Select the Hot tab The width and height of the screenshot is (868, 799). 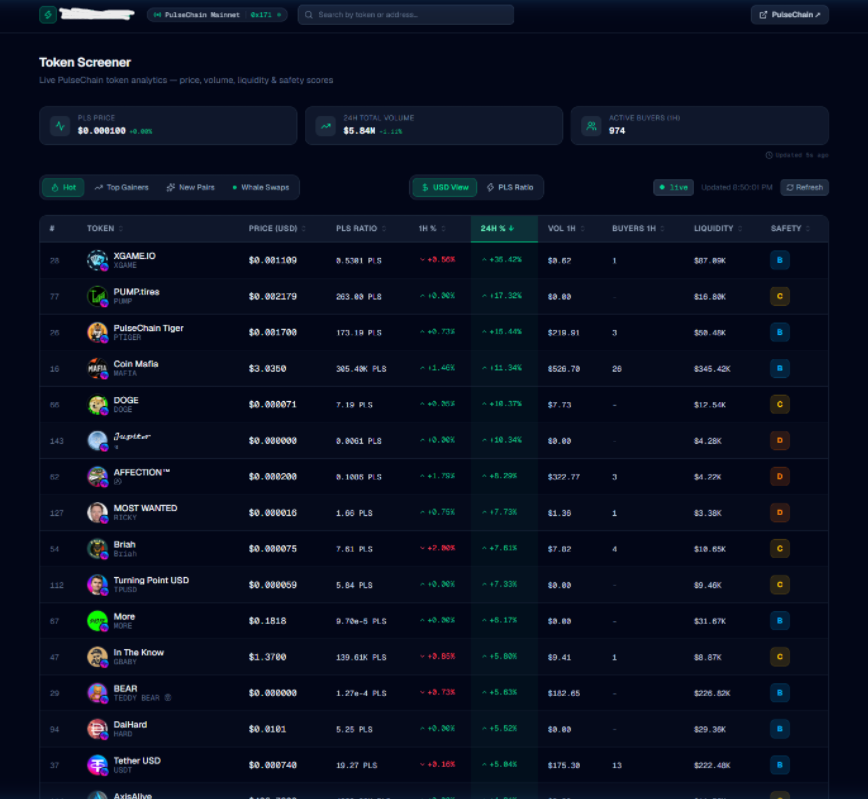(x=64, y=187)
